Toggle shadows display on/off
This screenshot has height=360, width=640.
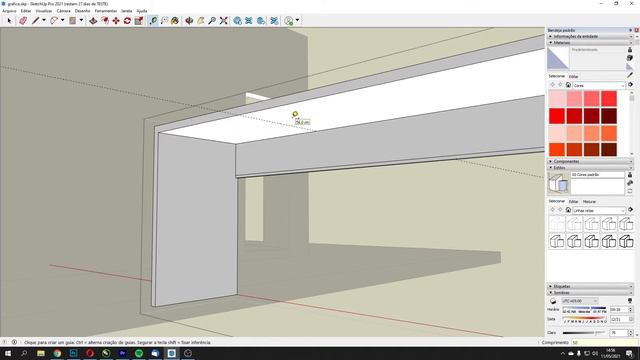[553, 301]
